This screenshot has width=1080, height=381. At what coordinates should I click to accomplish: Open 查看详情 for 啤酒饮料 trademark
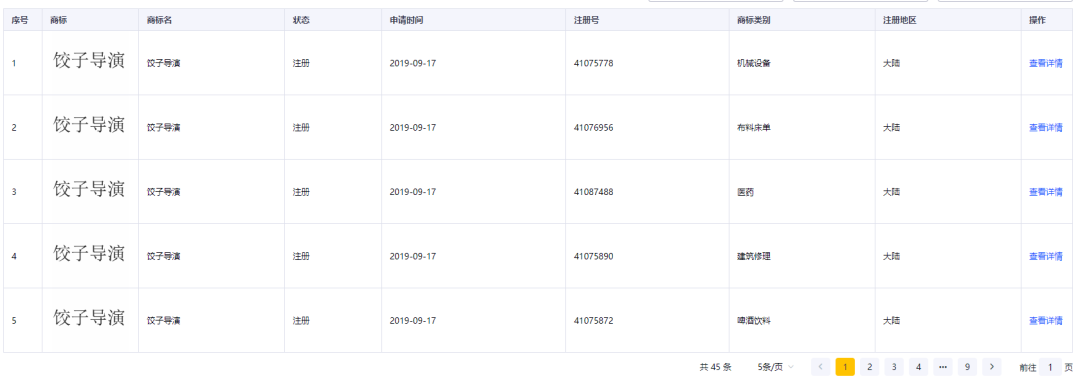[x=1046, y=320]
